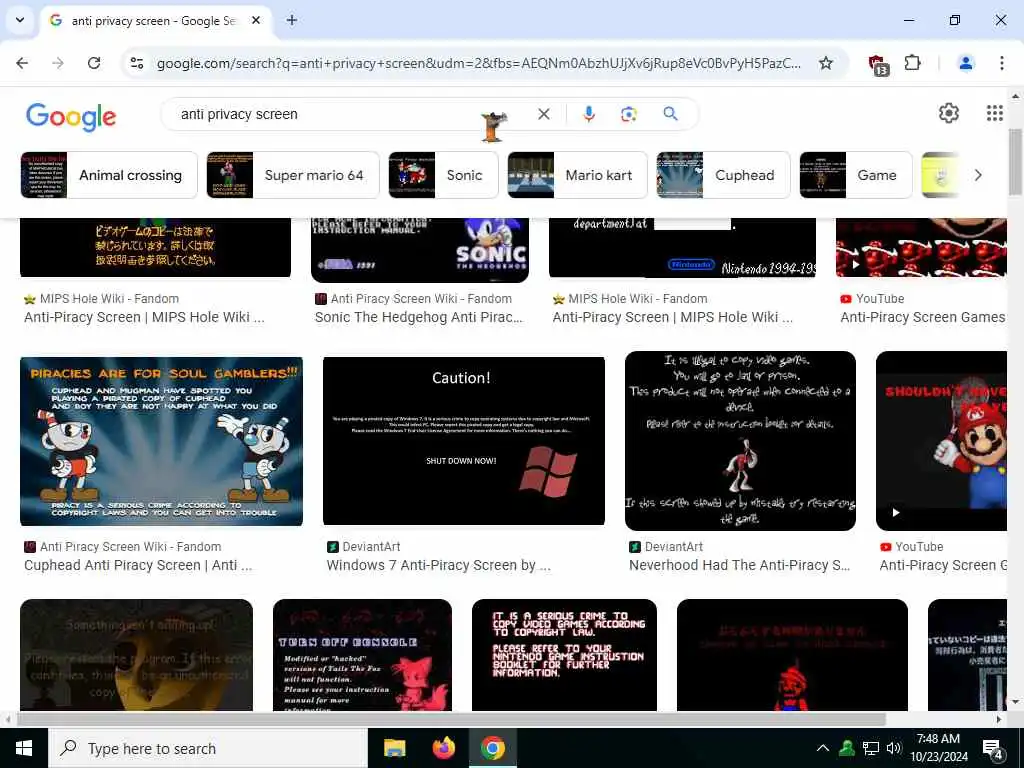
Task: Reload the current page
Action: click(94, 63)
